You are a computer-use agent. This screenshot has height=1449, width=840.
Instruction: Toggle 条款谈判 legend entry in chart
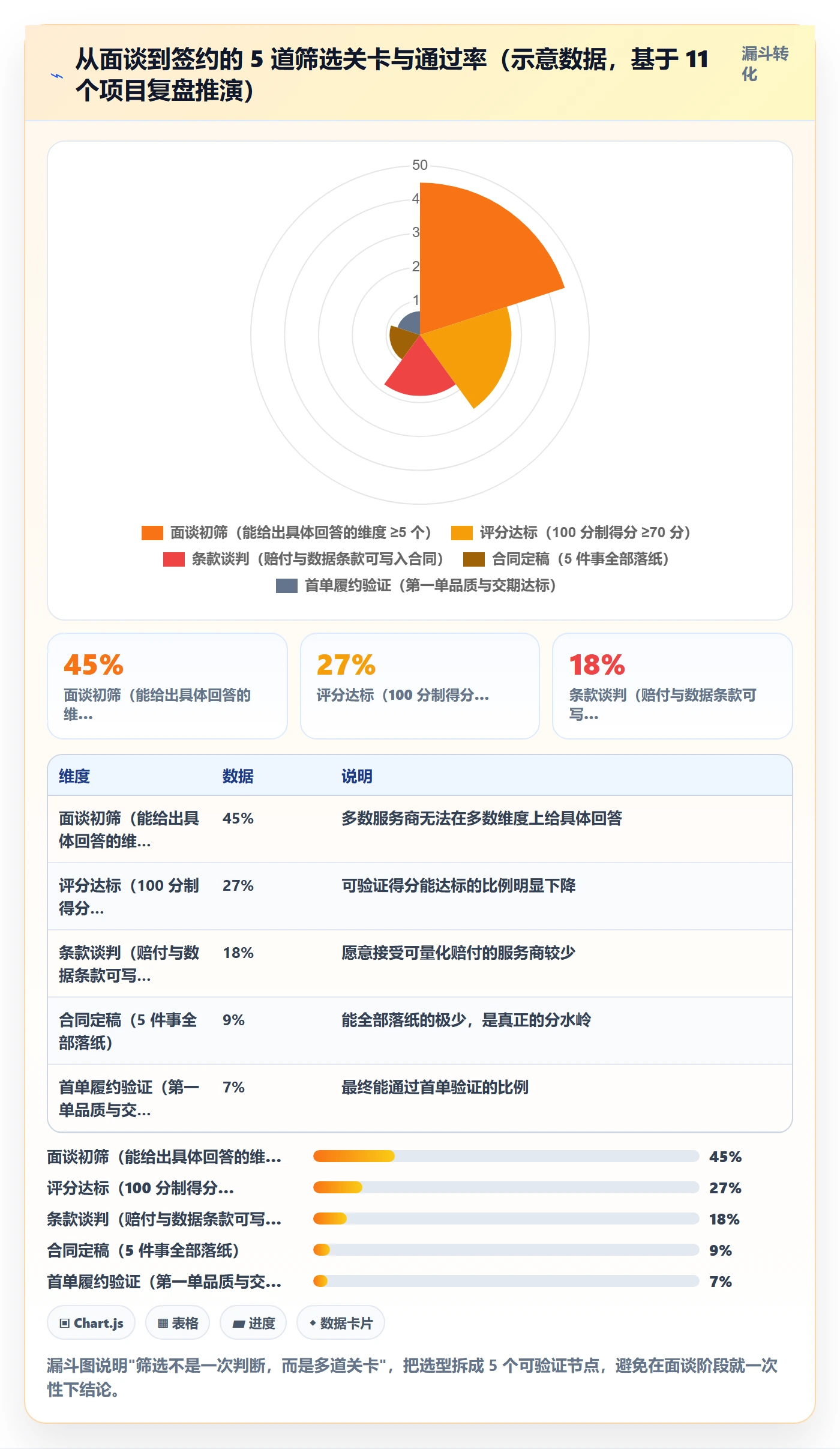tap(304, 559)
